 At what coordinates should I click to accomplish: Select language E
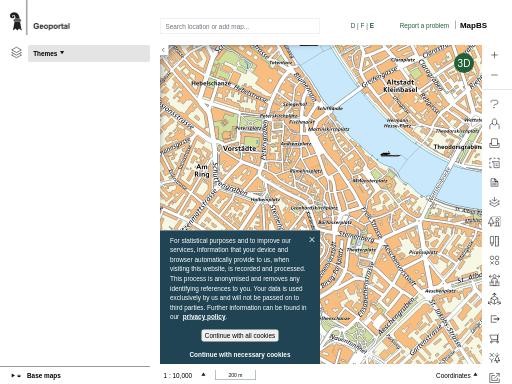[372, 26]
